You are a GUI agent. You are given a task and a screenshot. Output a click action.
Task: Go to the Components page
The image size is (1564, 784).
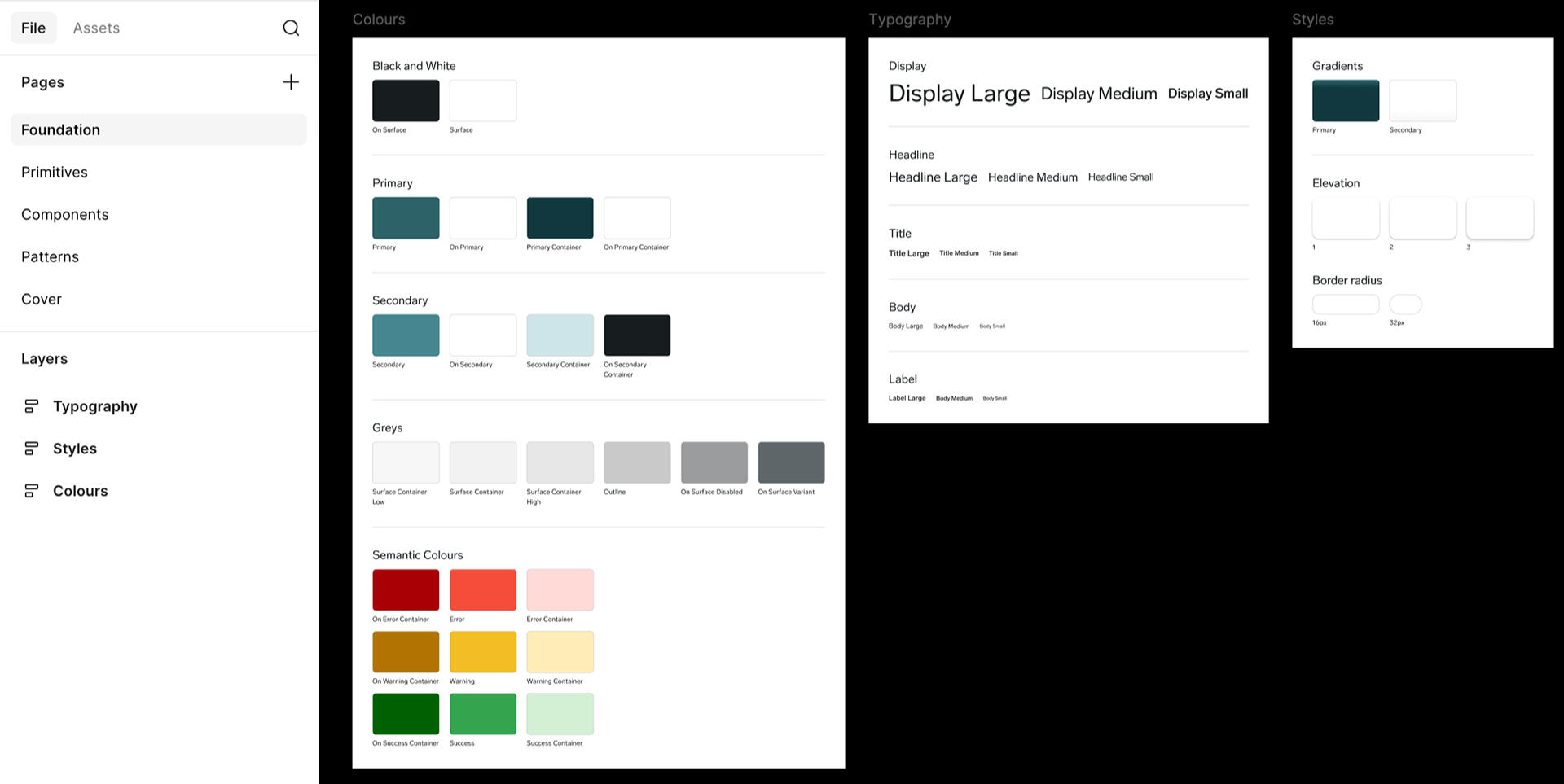coord(65,215)
